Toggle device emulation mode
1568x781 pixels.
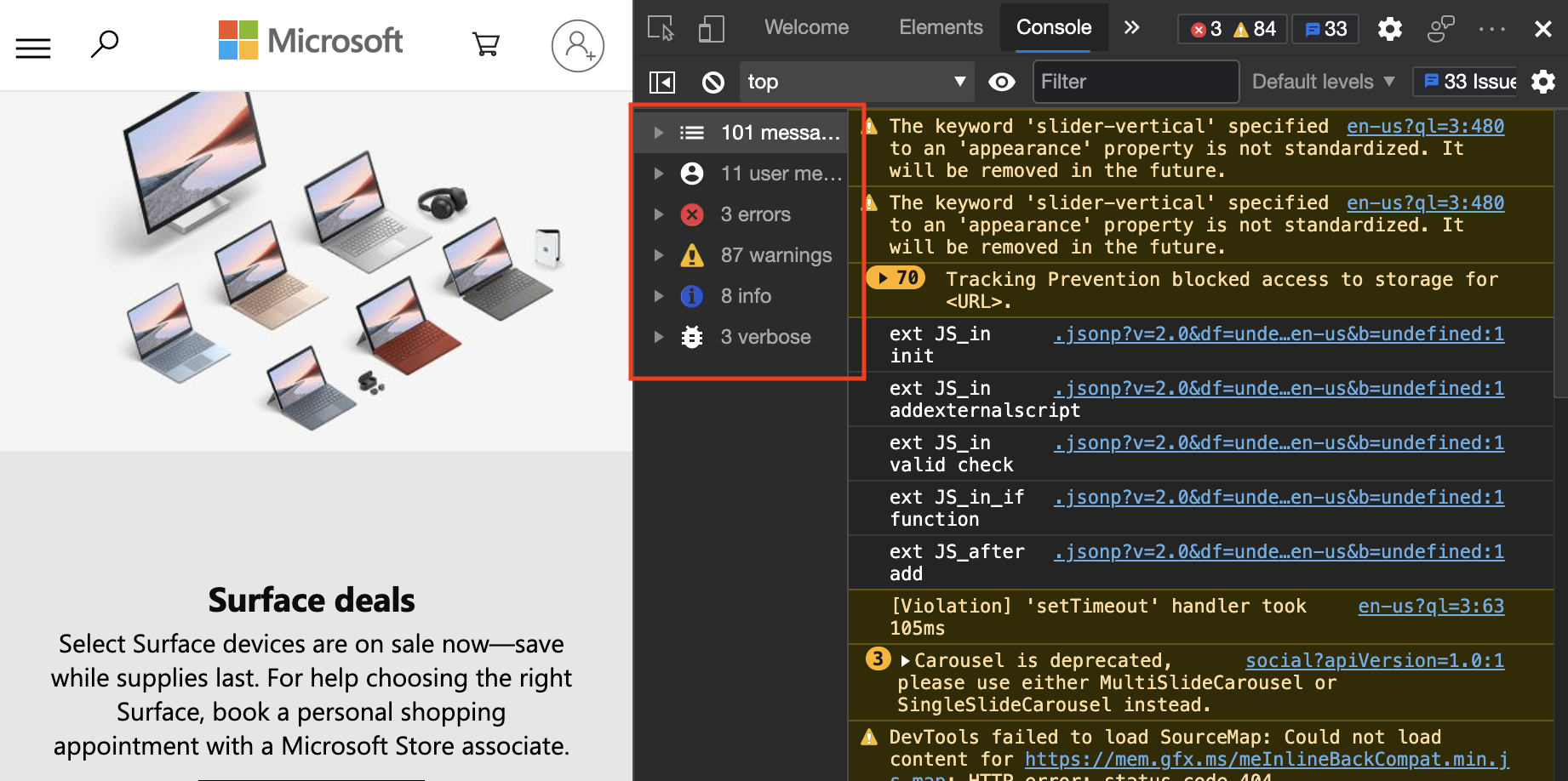click(x=711, y=29)
